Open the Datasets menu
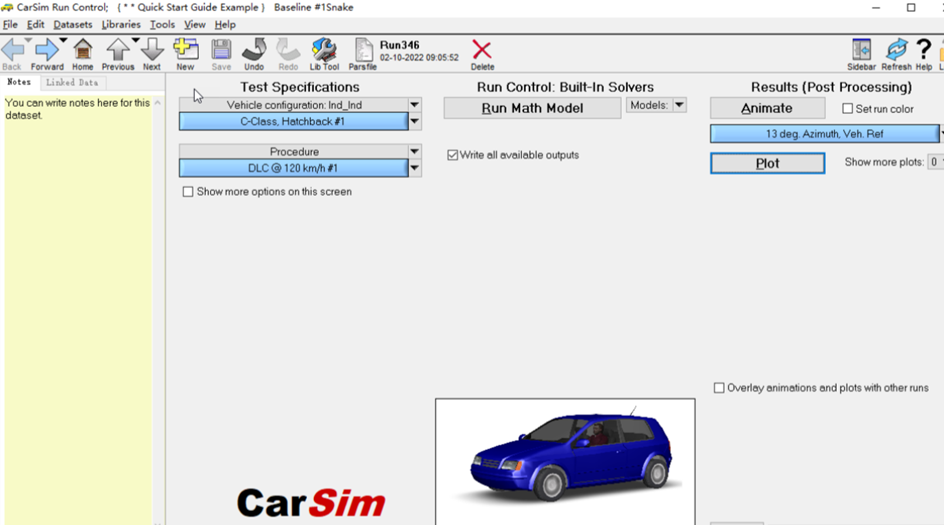Screen dimensions: 944x525 pos(73,25)
